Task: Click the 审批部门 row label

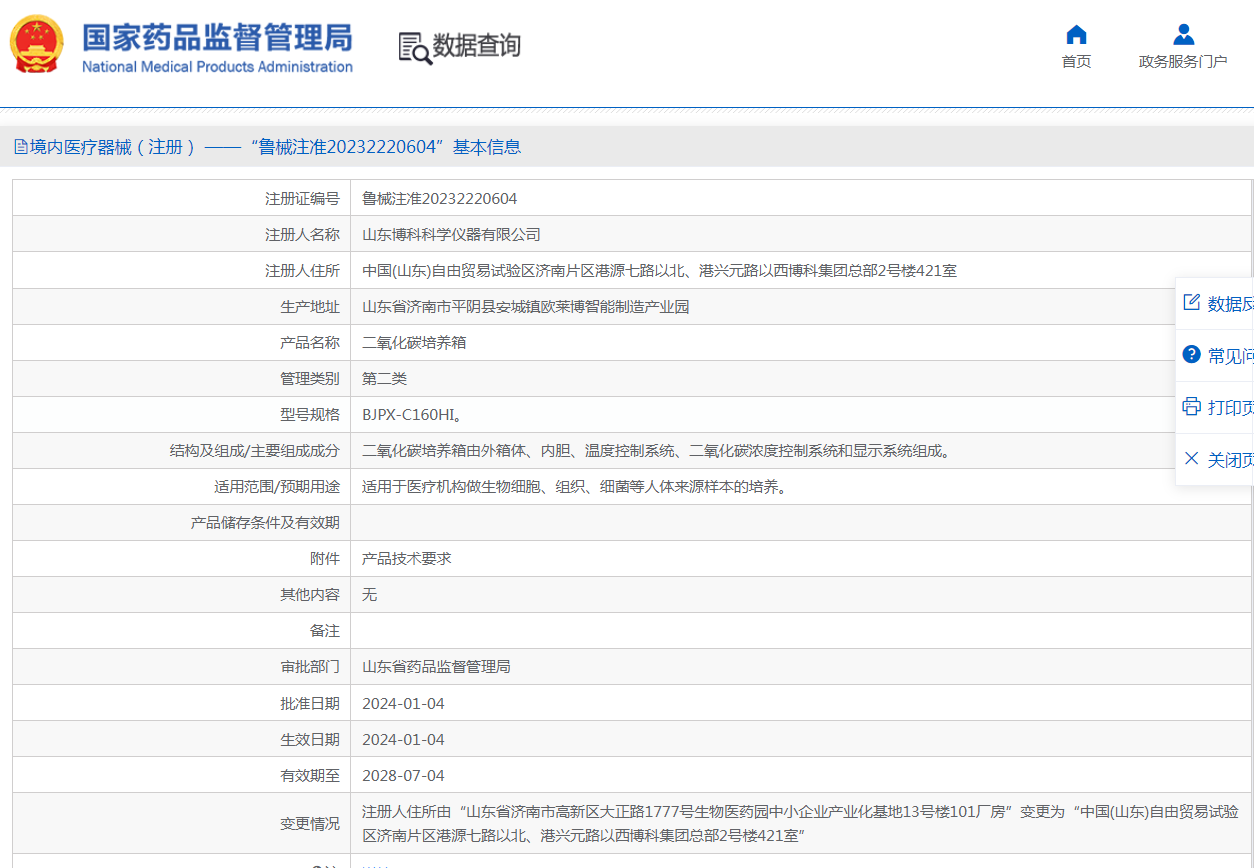Action: (310, 667)
